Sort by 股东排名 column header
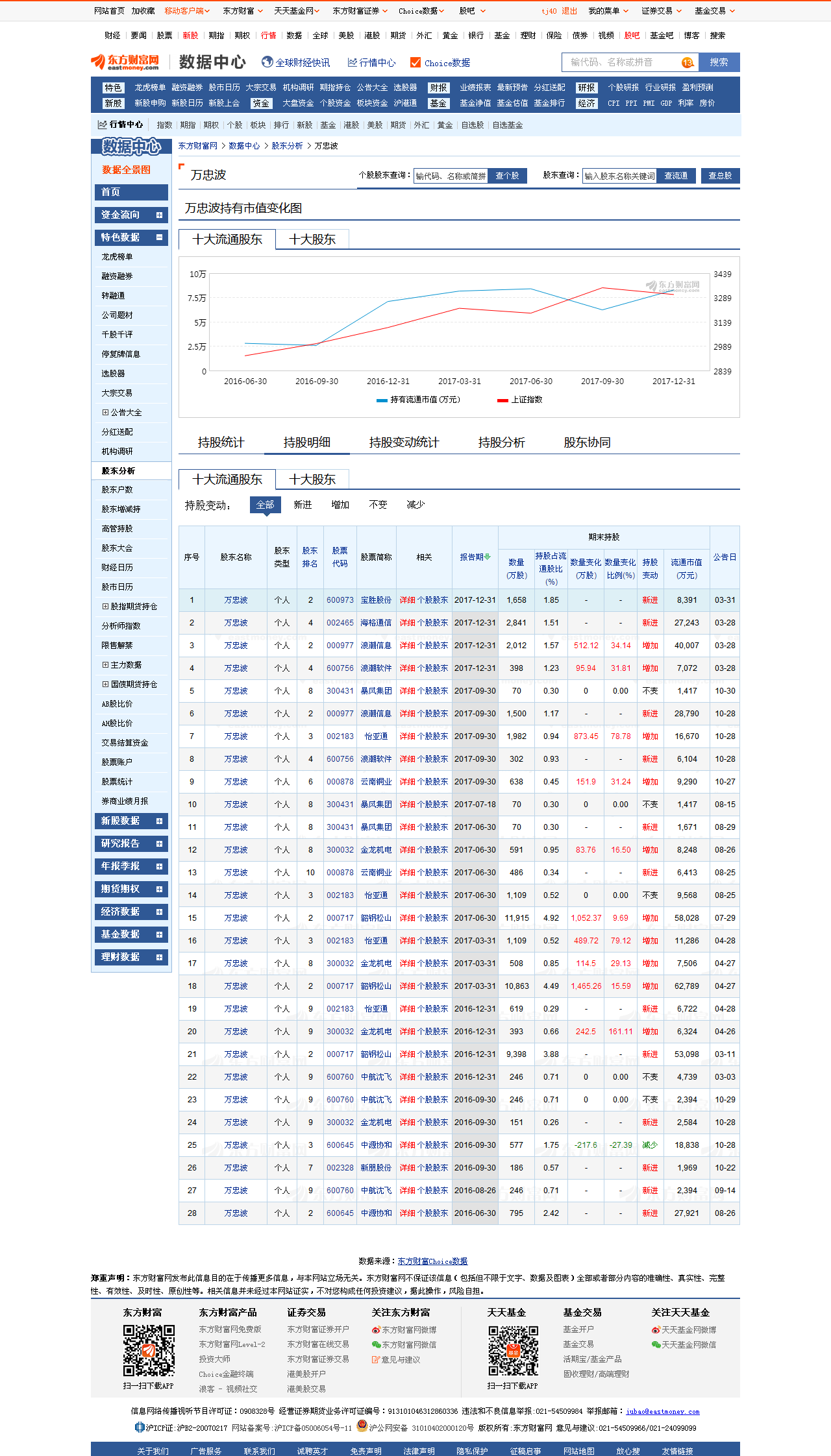The height and width of the screenshot is (1456, 831). pyautogui.click(x=310, y=557)
